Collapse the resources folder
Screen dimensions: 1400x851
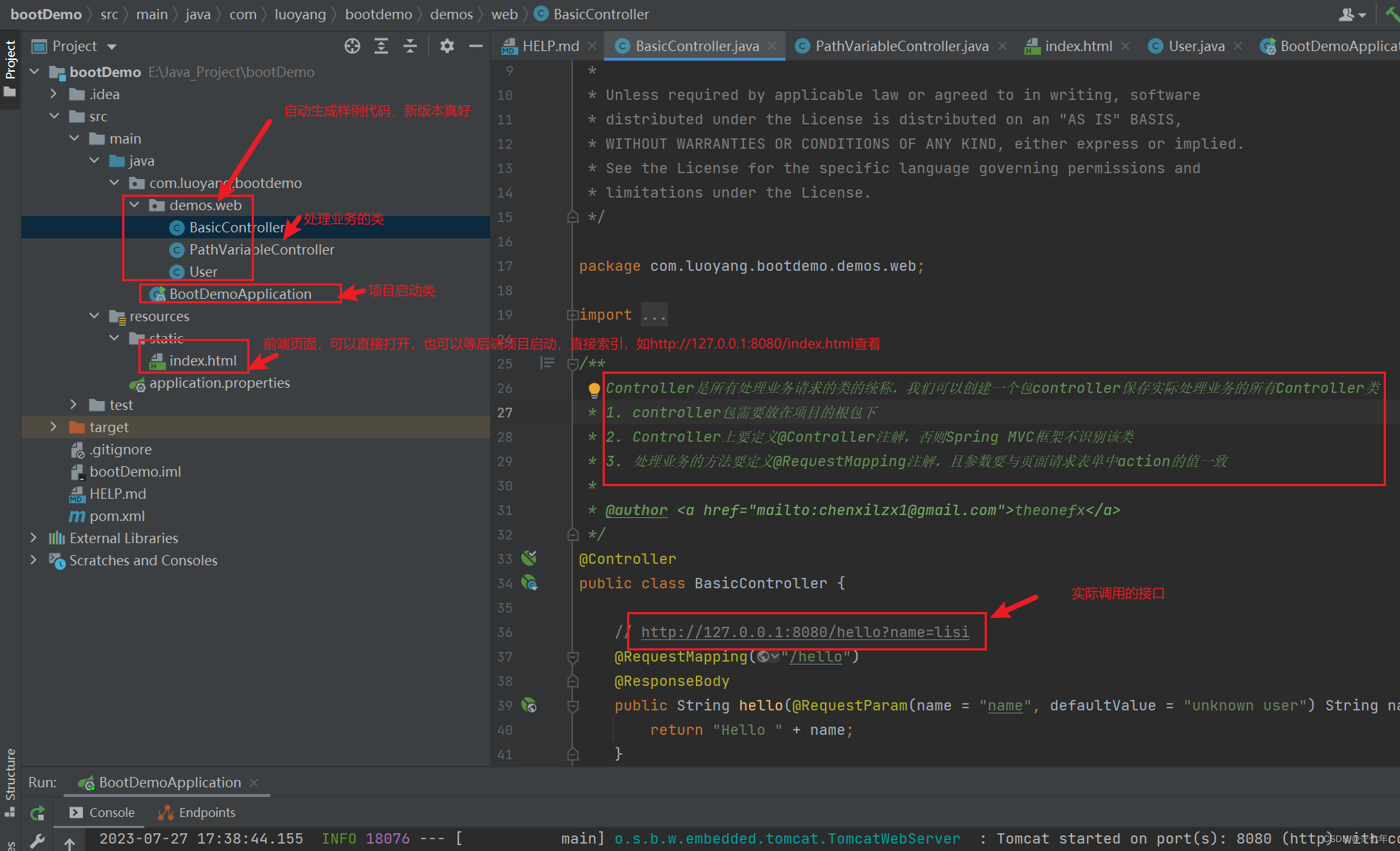tap(94, 316)
